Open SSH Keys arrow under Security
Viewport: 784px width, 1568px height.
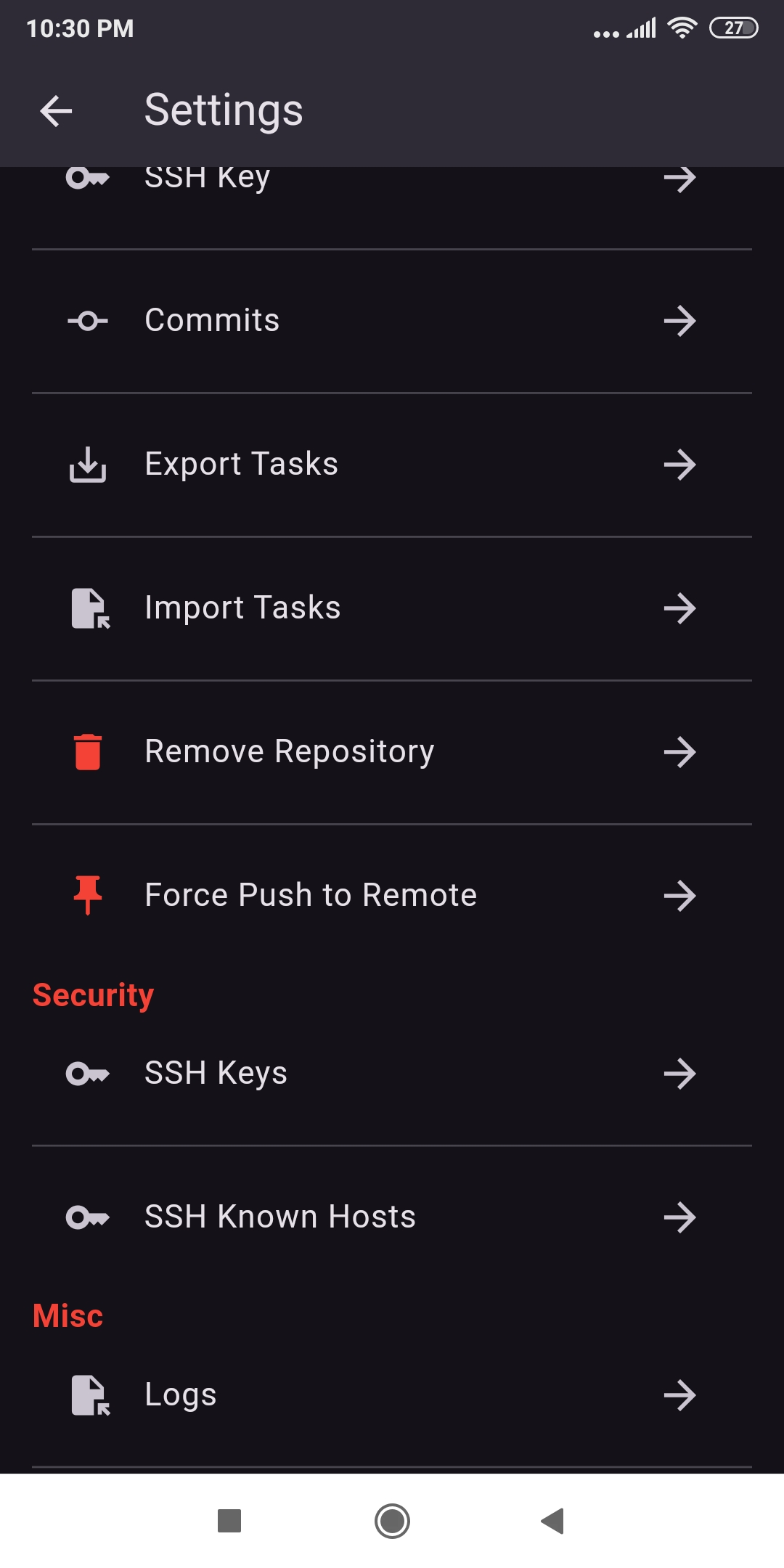(679, 1074)
